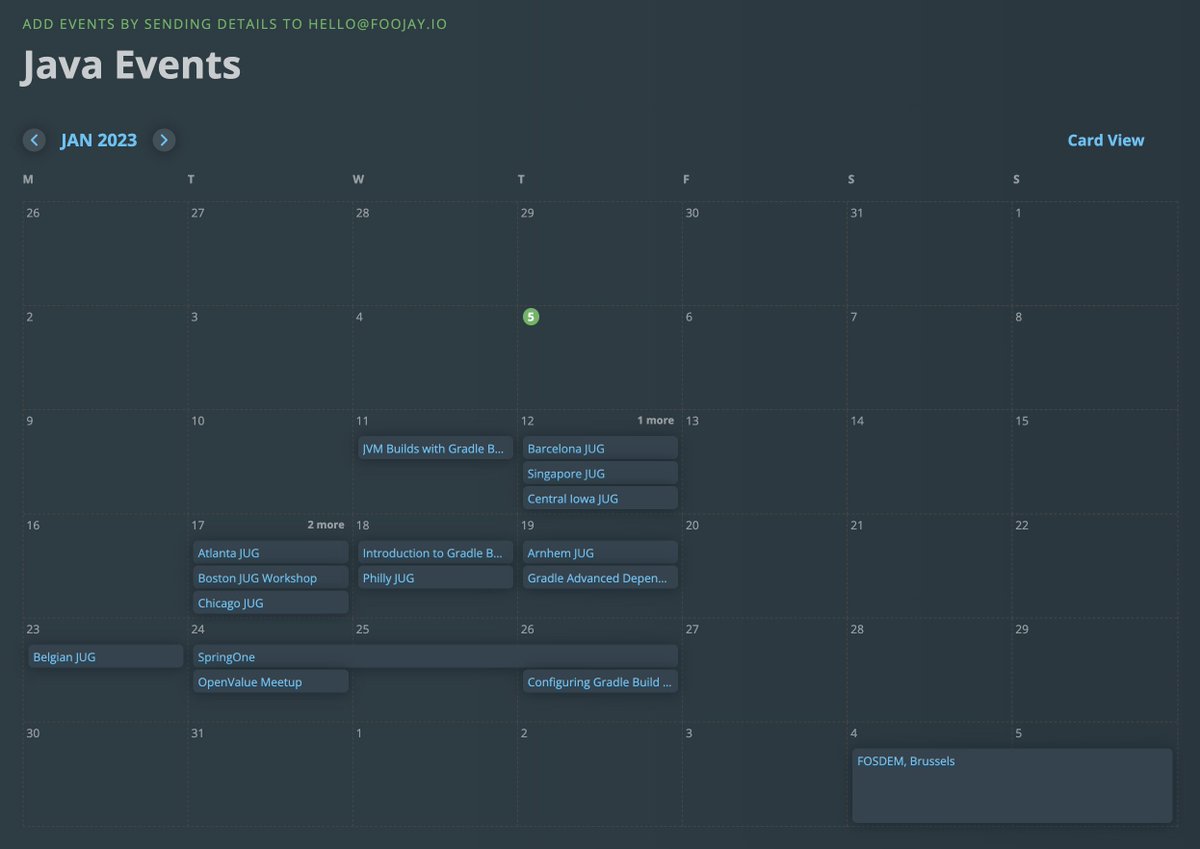Select January 23 date number
Image resolution: width=1200 pixels, height=849 pixels.
(33, 628)
